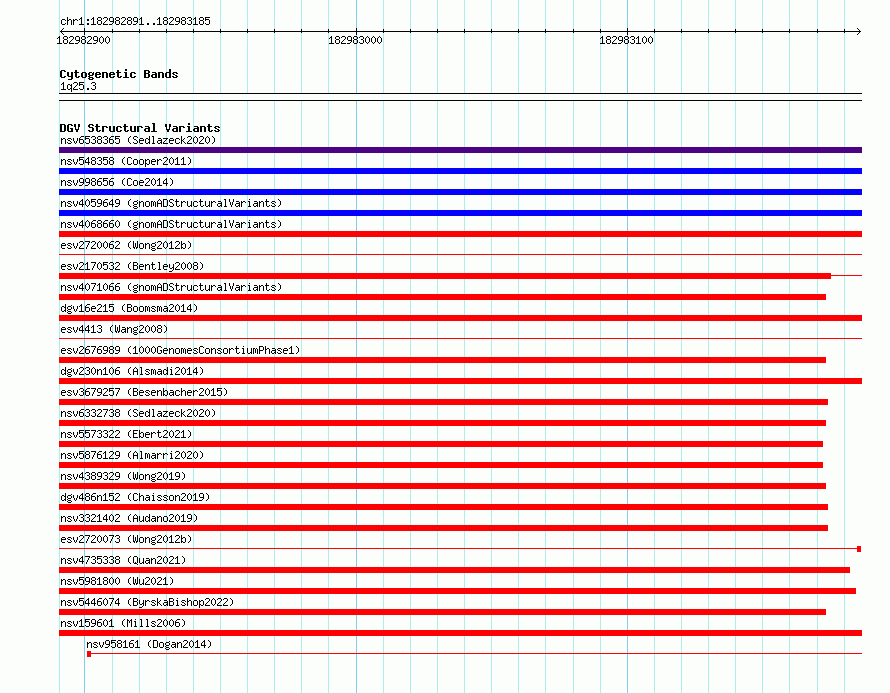Click the small red end block of esv2720073
The width and height of the screenshot is (890, 693).
(x=859, y=549)
